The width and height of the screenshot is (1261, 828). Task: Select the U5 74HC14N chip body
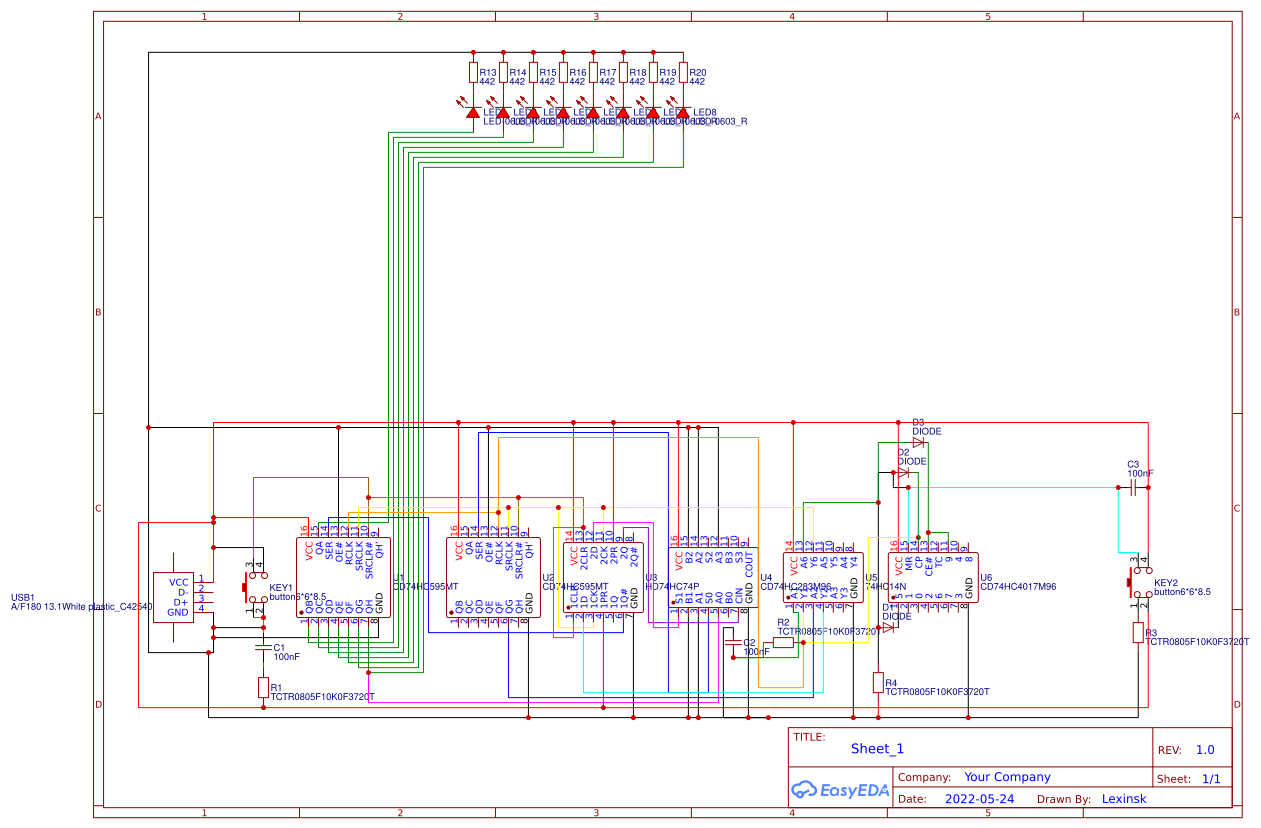coord(823,577)
